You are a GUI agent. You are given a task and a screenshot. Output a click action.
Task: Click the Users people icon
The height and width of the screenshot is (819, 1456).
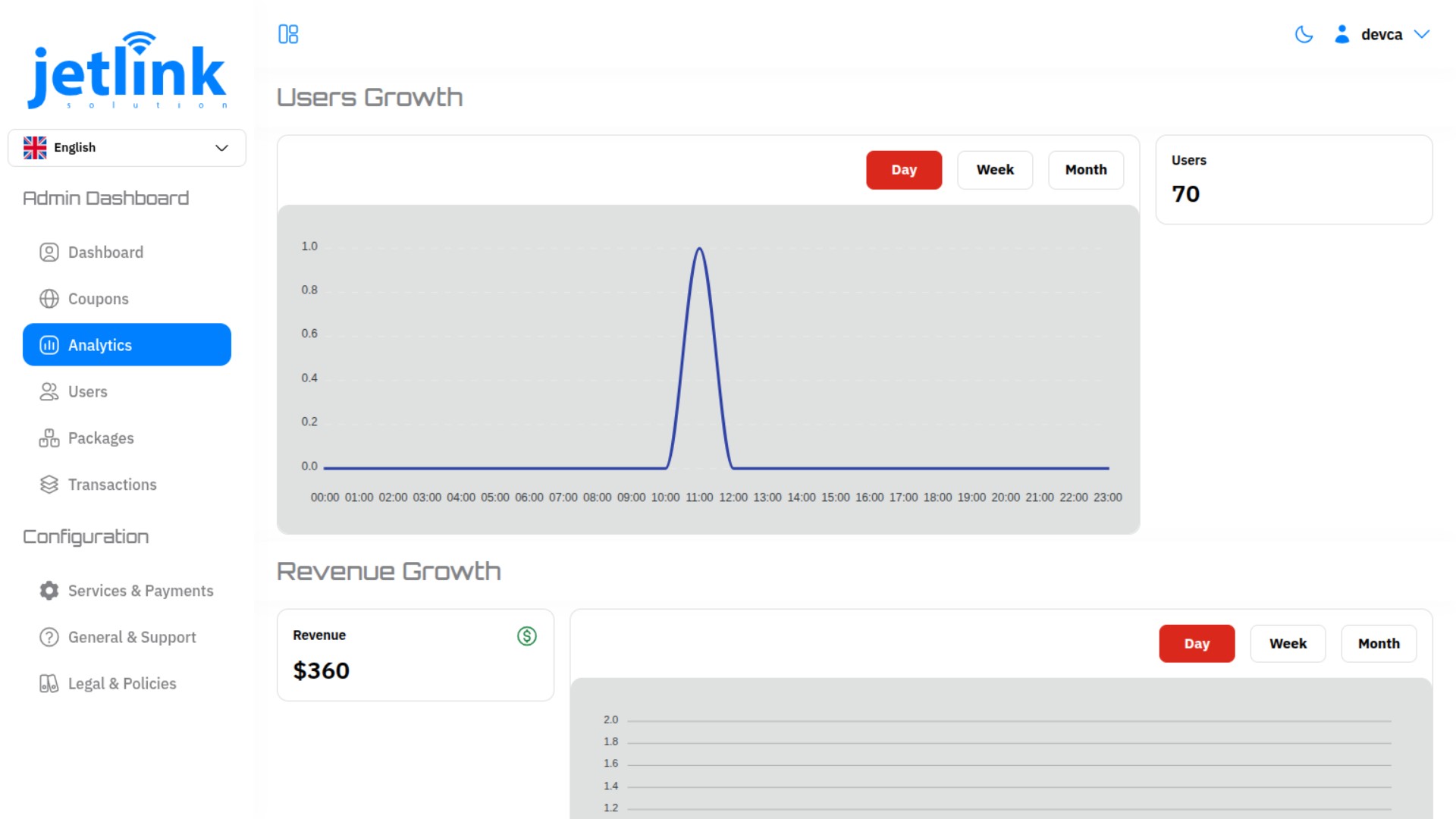49,392
